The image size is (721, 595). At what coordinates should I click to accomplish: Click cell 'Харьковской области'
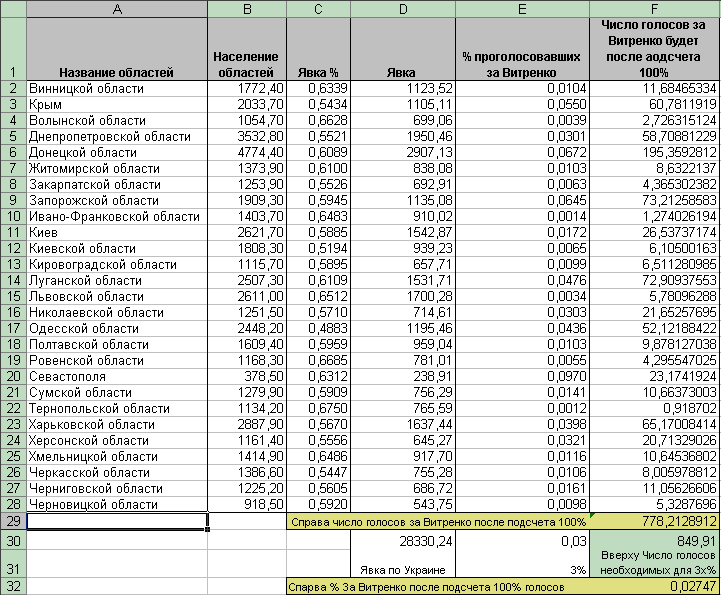tap(117, 424)
